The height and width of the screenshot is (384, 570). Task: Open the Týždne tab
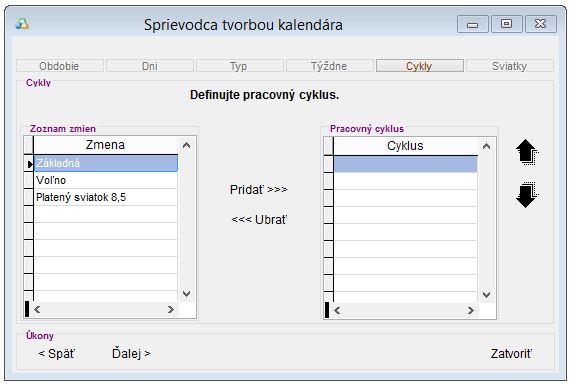329,66
